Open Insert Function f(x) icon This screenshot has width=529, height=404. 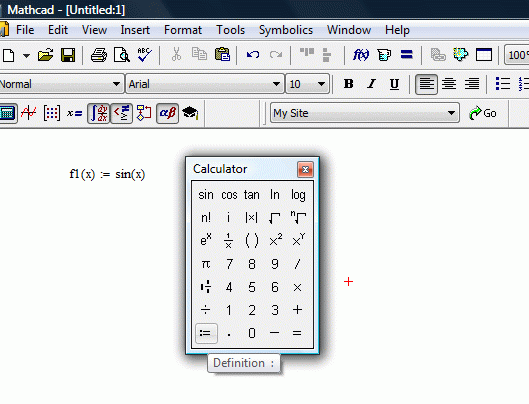[361, 55]
